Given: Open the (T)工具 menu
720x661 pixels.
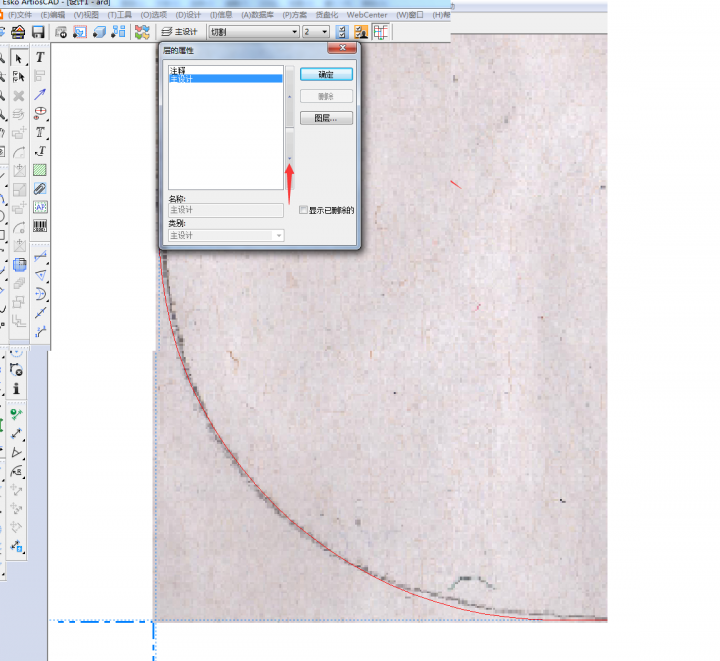Looking at the screenshot, I should 119,15.
